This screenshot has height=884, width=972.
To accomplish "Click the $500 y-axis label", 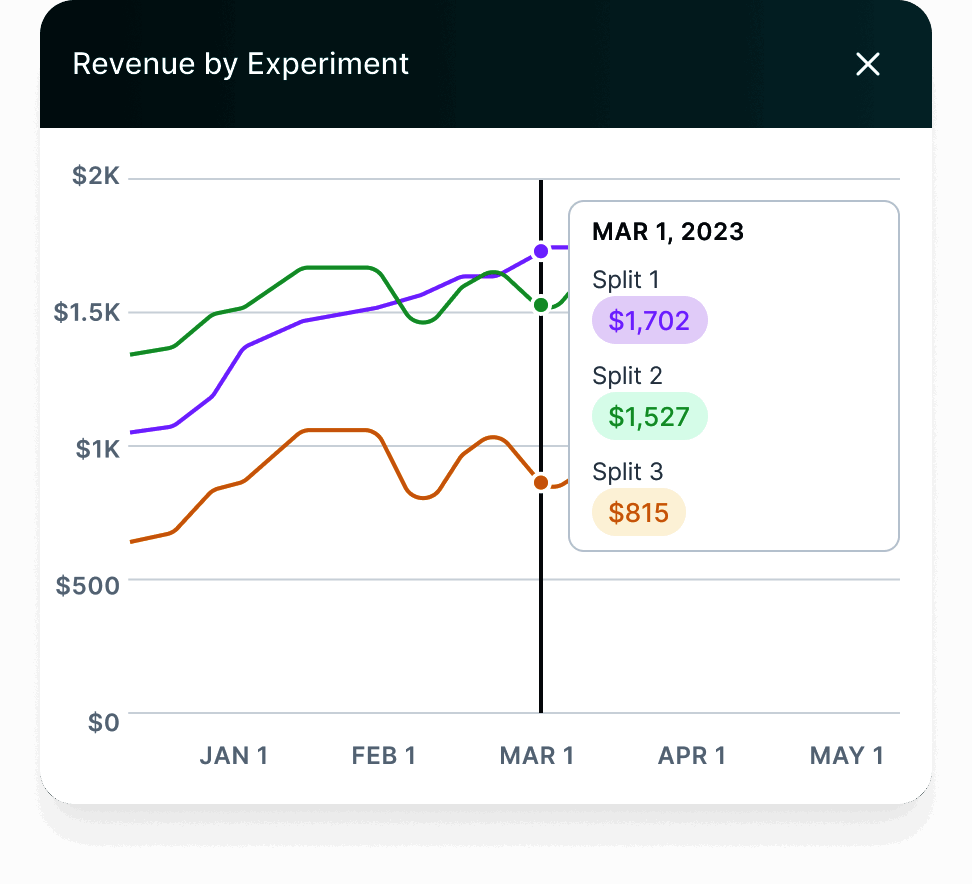I will (x=88, y=585).
